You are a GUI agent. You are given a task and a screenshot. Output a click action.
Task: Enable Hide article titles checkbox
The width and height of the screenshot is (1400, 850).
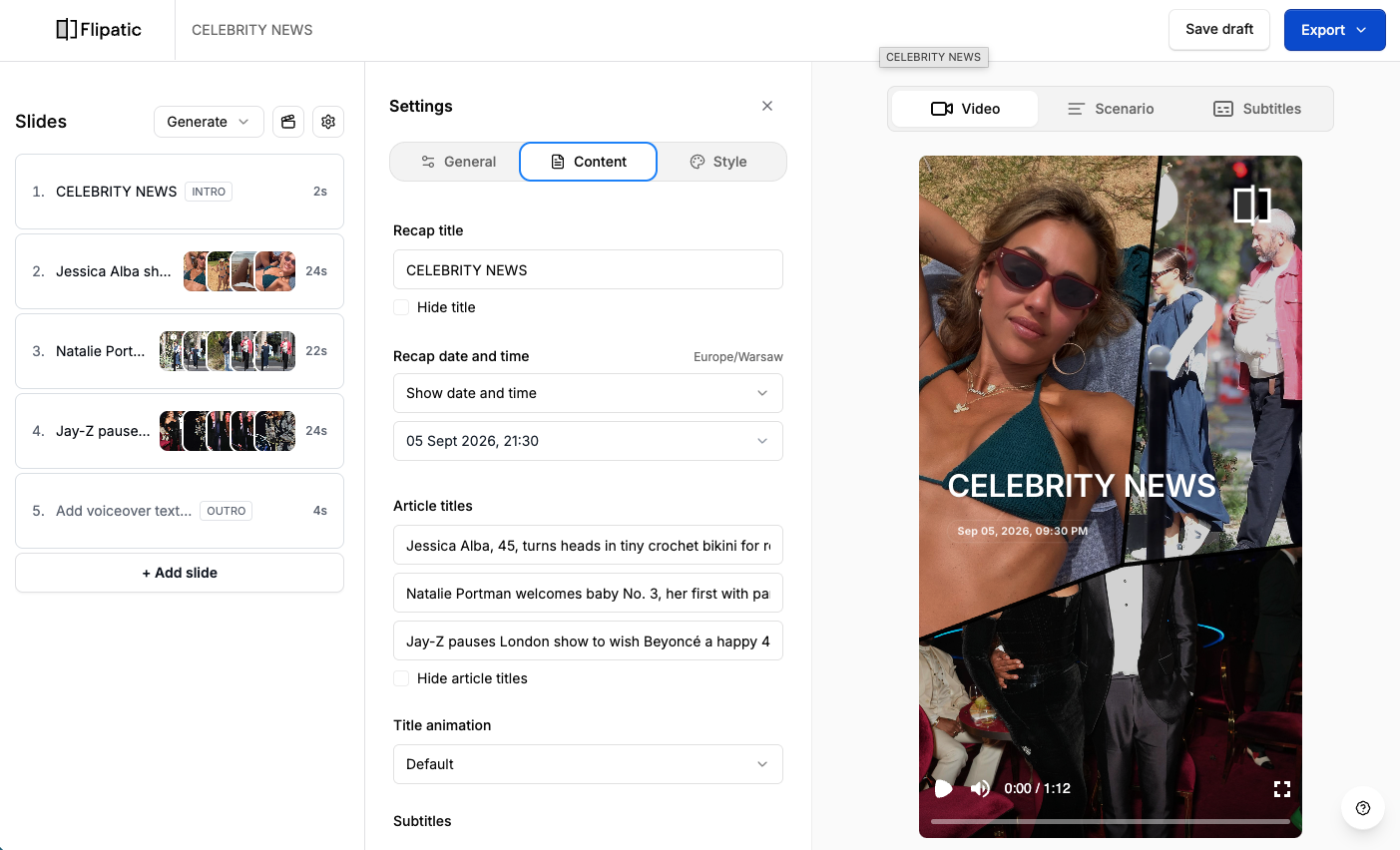(x=401, y=678)
